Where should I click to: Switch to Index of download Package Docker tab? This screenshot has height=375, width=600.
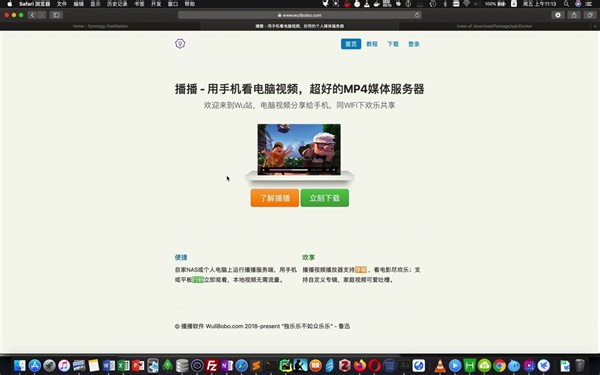coord(494,26)
